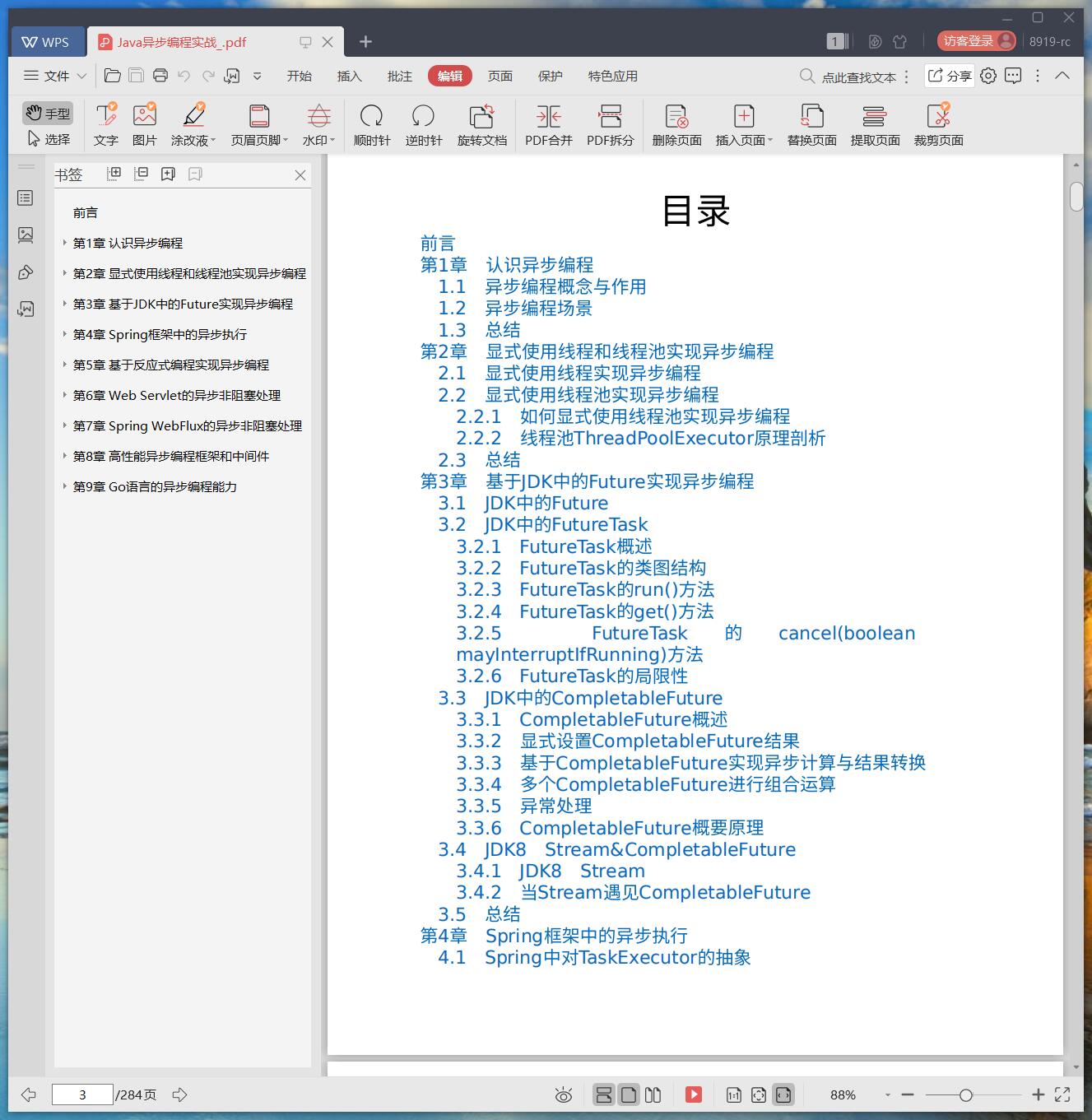The image size is (1092, 1120).
Task: Switch to the 保护 tab
Action: pyautogui.click(x=550, y=76)
